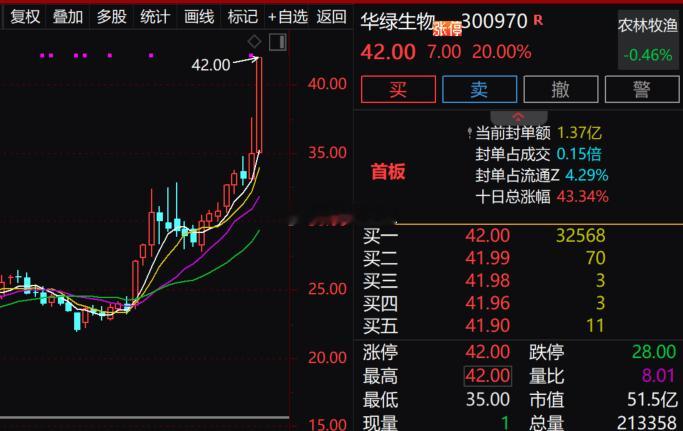This screenshot has width=683, height=431.
Task: Click the 统计 statistics tool
Action: coord(155,17)
